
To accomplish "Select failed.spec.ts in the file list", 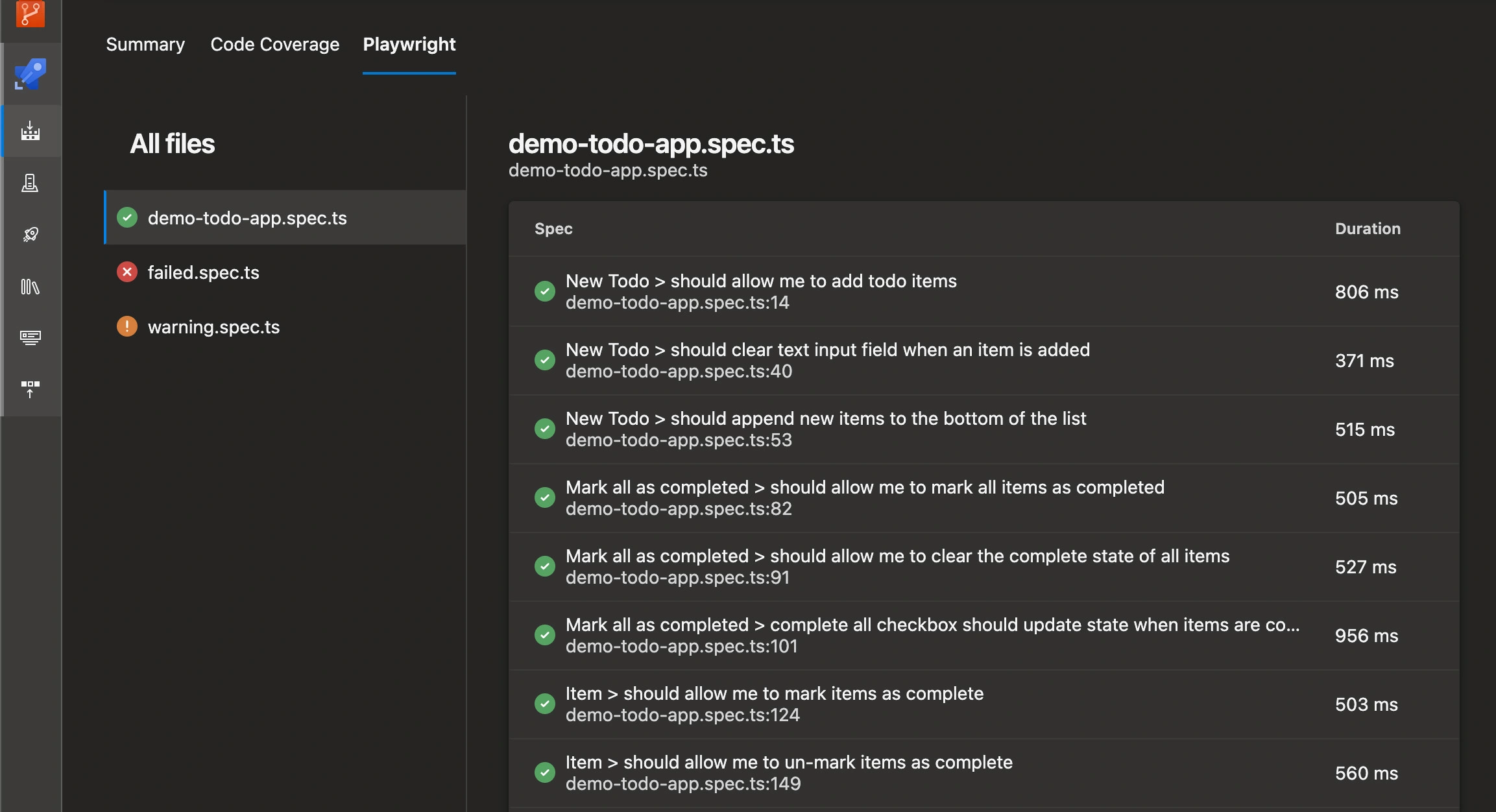I will (285, 272).
